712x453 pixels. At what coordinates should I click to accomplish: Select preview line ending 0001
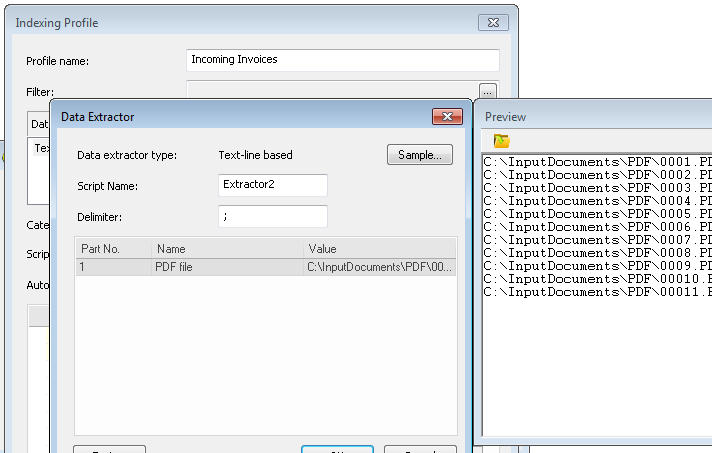[x=598, y=162]
